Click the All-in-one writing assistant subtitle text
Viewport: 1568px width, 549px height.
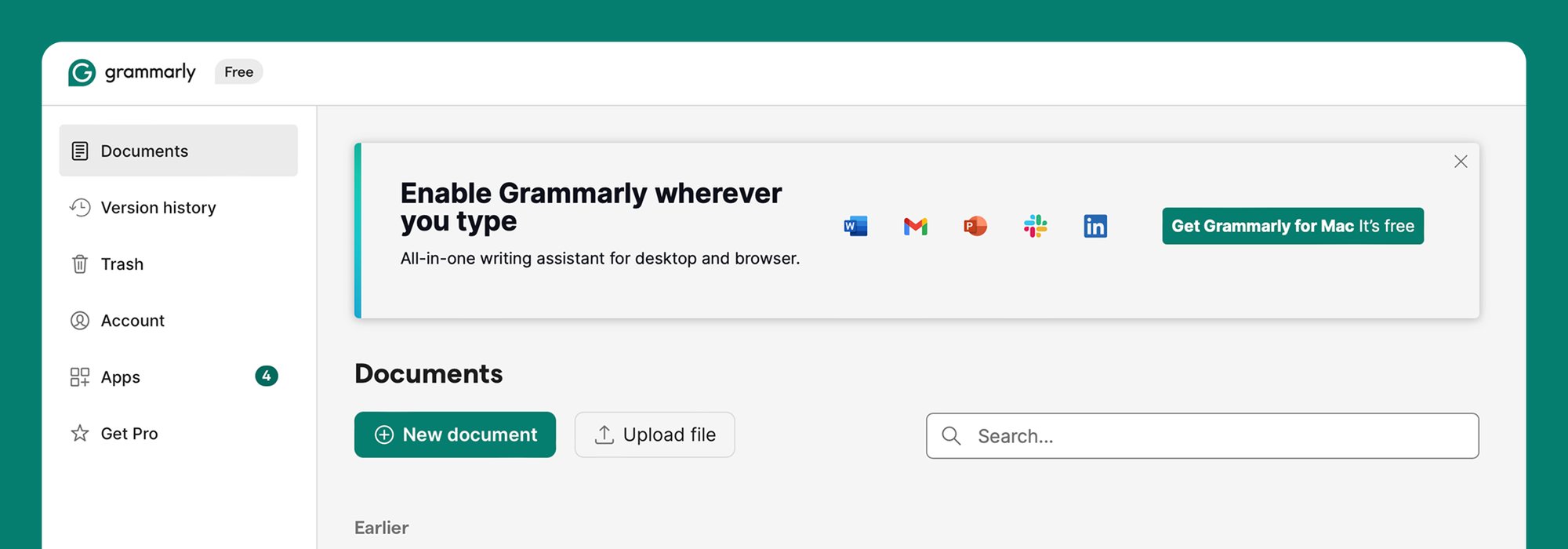(600, 258)
